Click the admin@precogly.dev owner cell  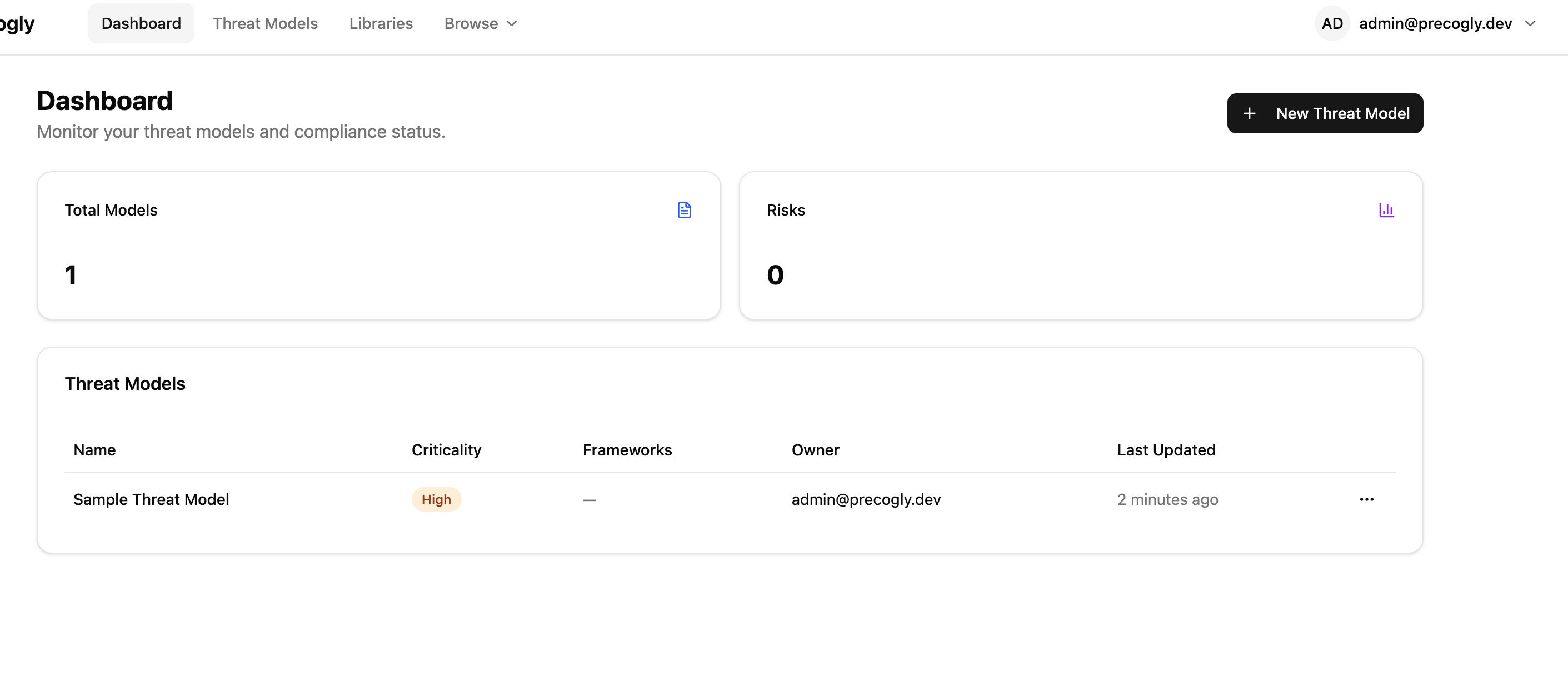click(866, 499)
